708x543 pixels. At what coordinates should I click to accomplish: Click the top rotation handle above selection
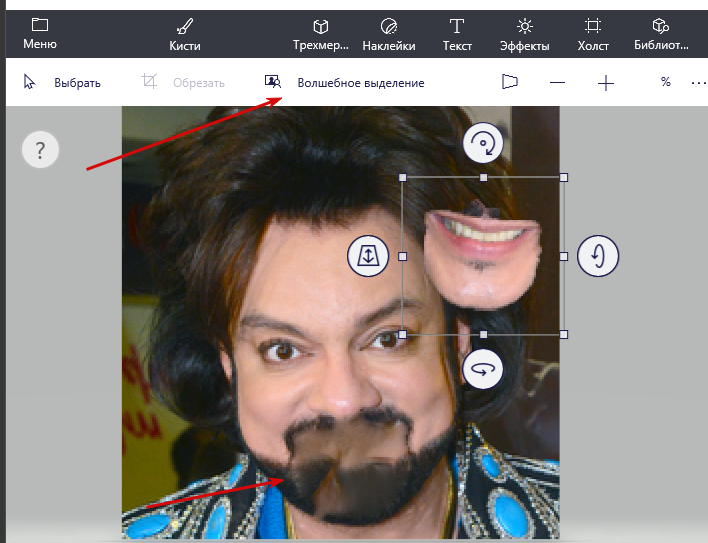pos(483,145)
